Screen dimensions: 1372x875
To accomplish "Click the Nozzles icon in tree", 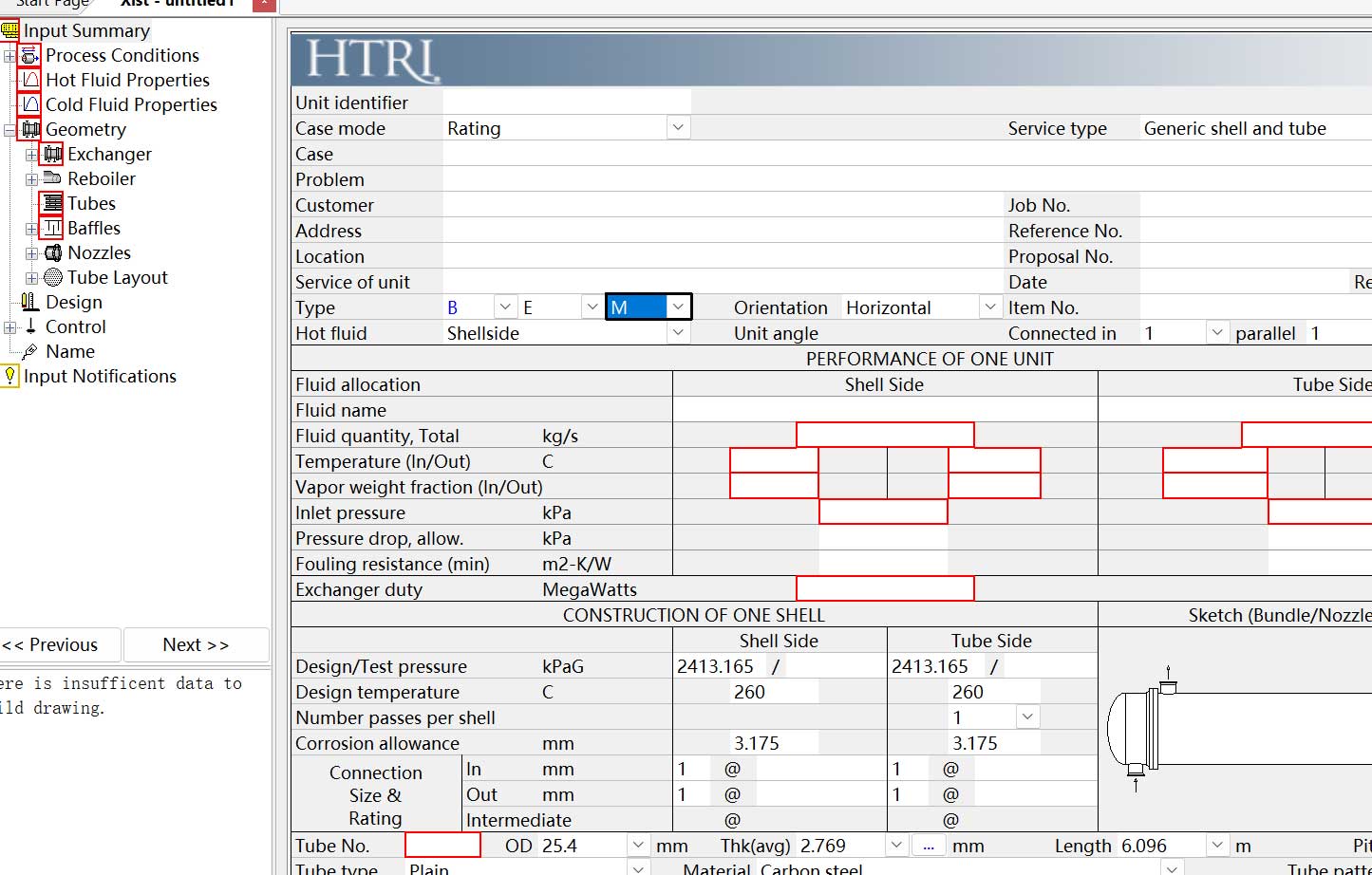I will click(53, 253).
